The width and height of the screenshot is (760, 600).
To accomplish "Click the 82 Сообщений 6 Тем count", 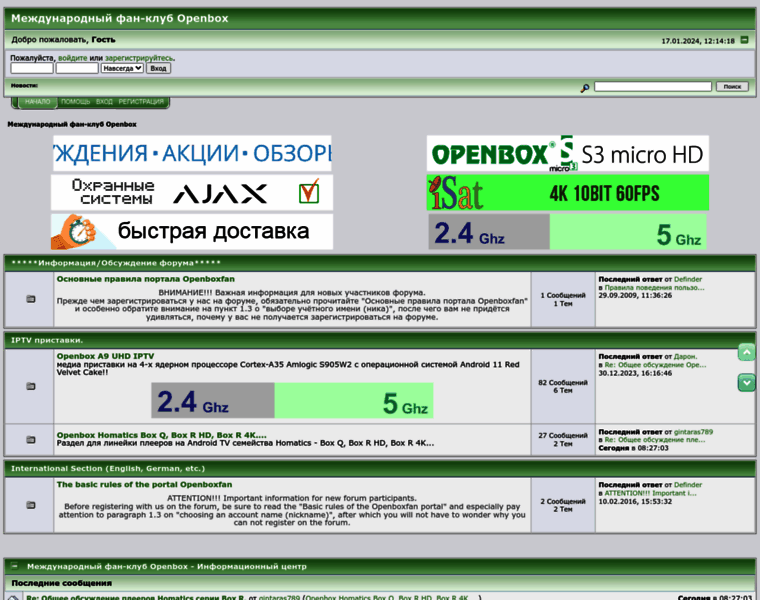I will (563, 386).
